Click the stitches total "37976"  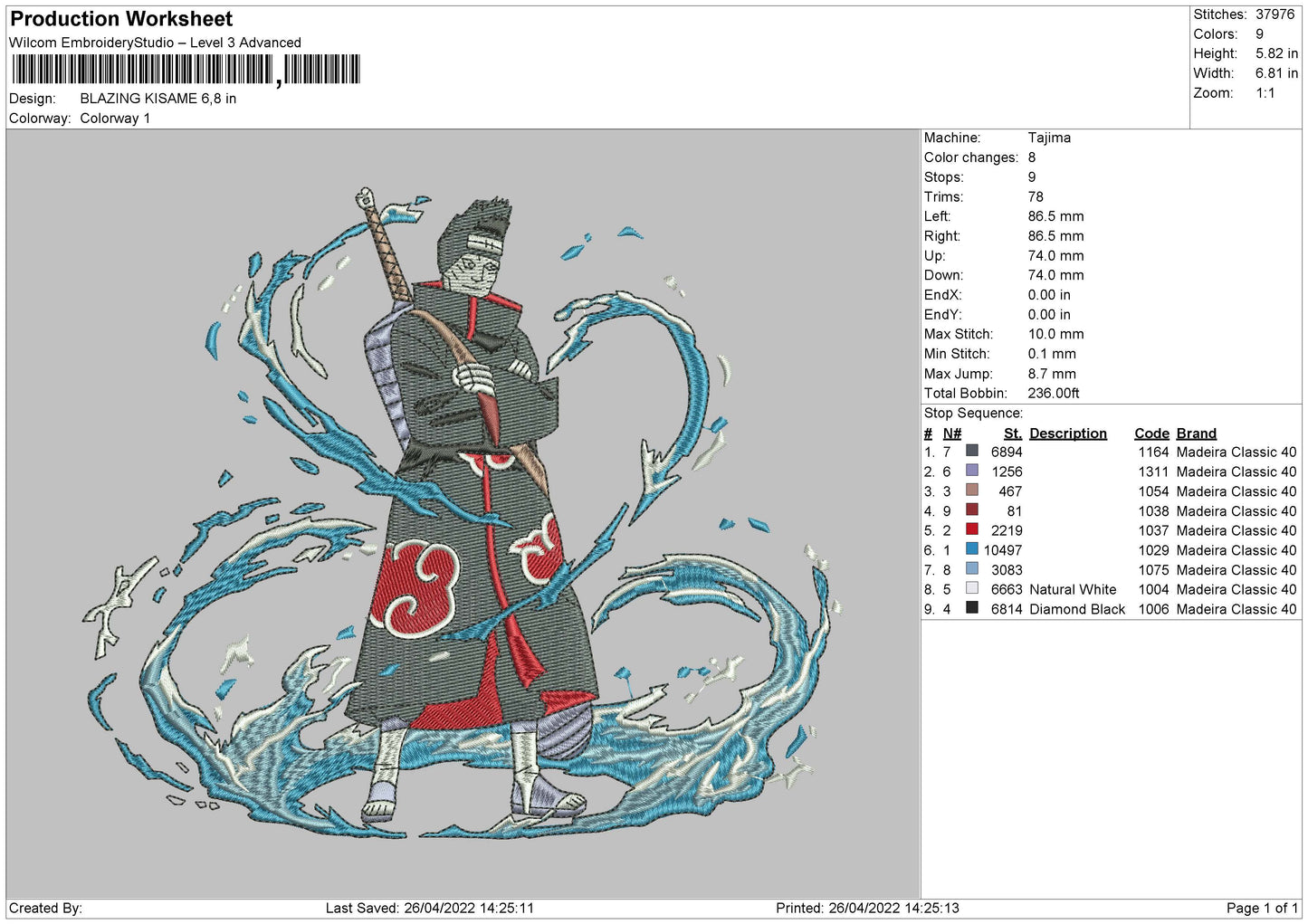point(1275,14)
